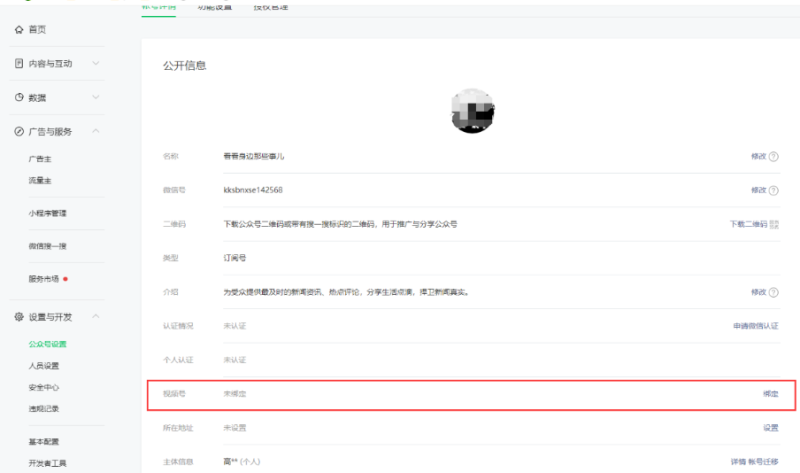Collapse the 广告与服务 section chevron
The width and height of the screenshot is (800, 473).
point(95,131)
